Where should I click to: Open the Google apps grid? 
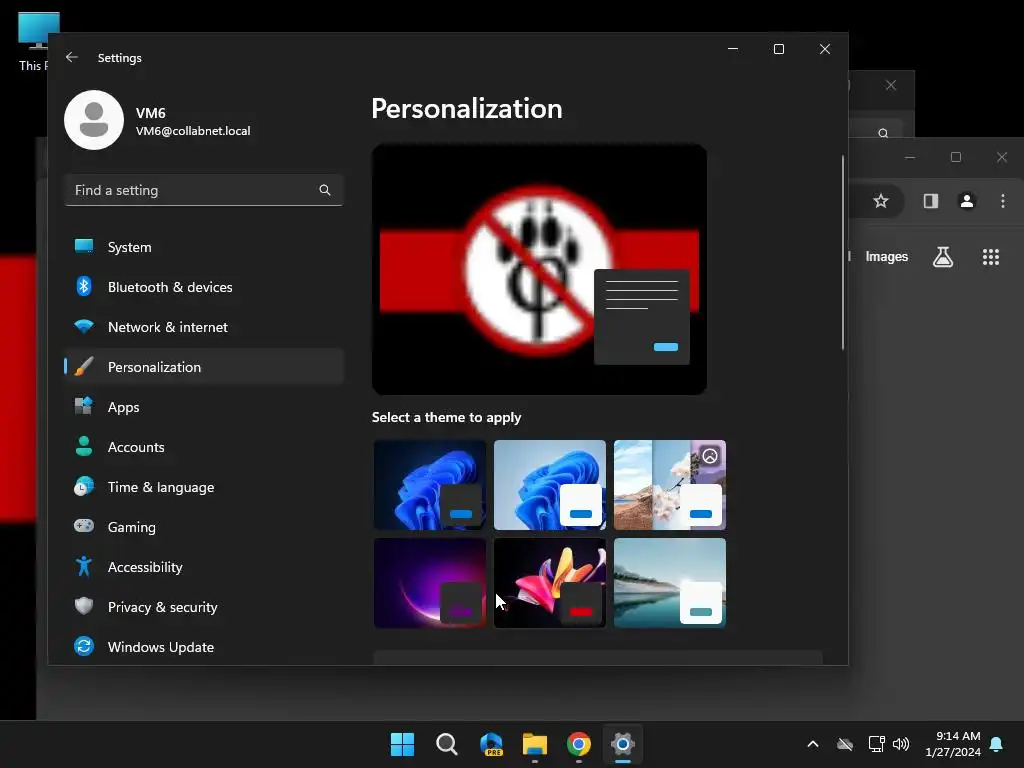click(991, 257)
